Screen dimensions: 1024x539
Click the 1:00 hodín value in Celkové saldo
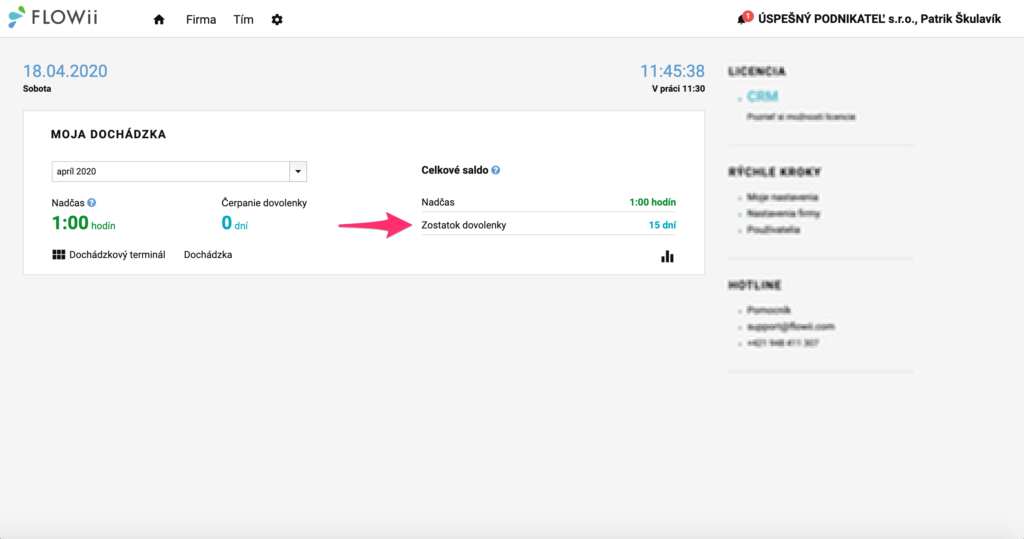652,203
